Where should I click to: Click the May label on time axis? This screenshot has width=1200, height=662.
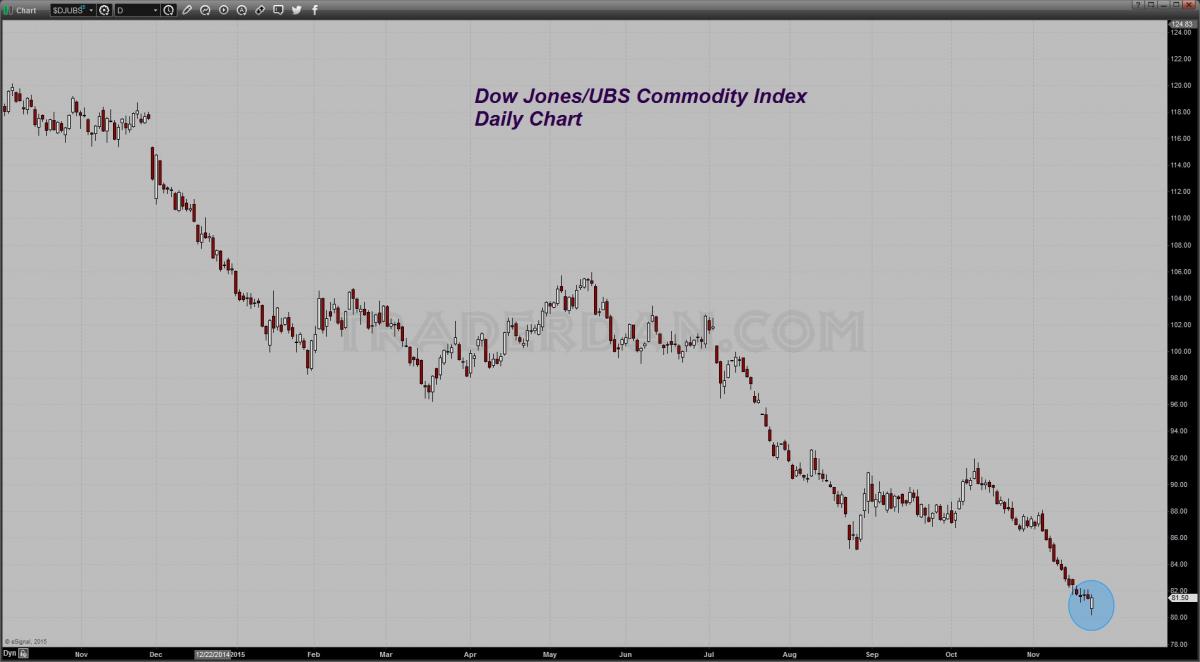549,654
